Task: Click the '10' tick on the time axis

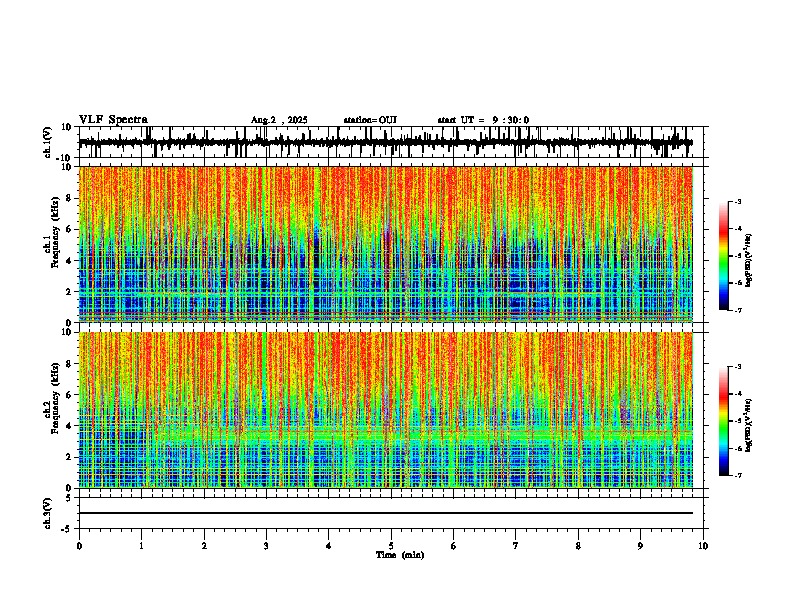Action: [703, 546]
